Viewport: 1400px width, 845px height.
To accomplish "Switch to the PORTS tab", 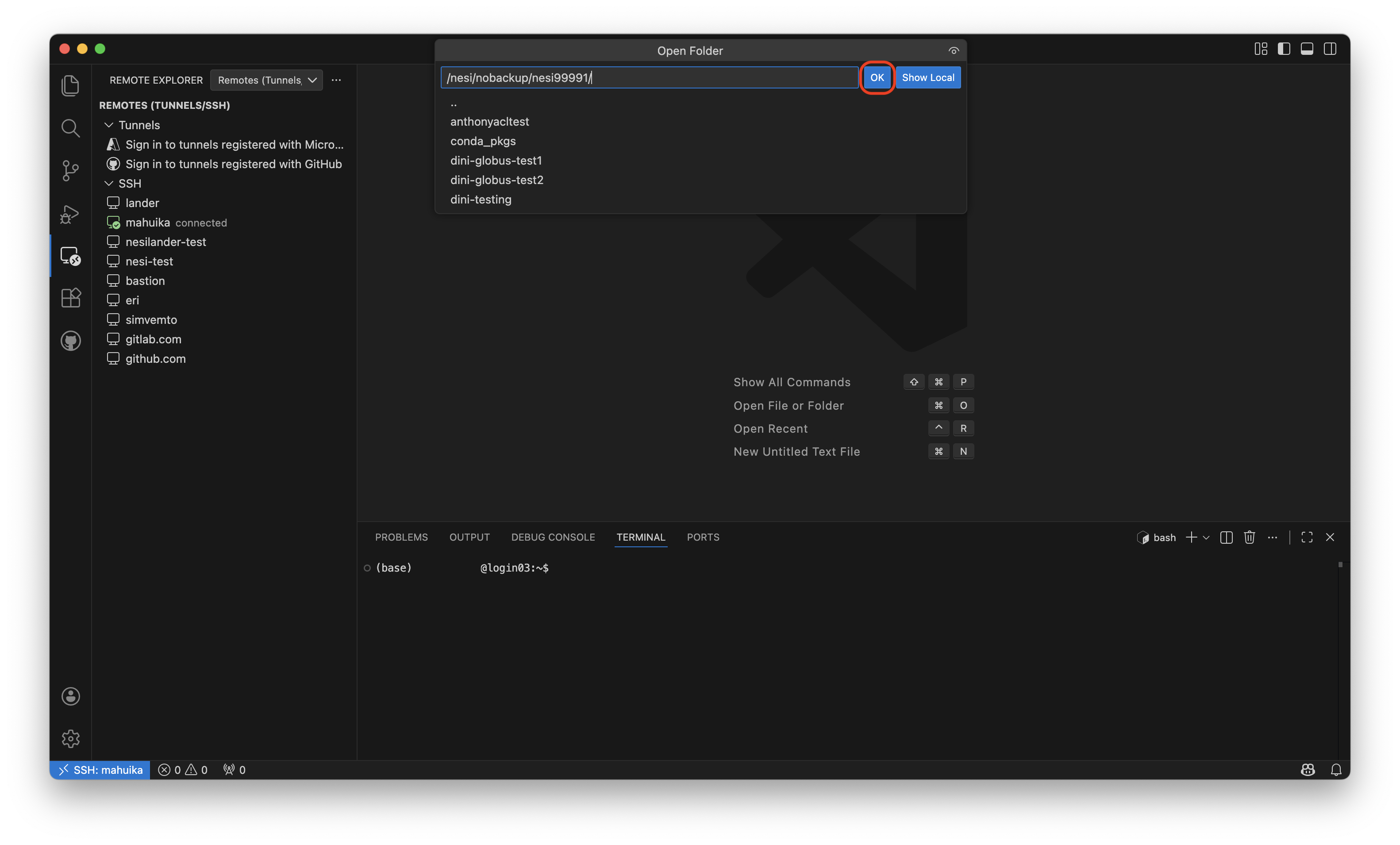I will pyautogui.click(x=703, y=537).
